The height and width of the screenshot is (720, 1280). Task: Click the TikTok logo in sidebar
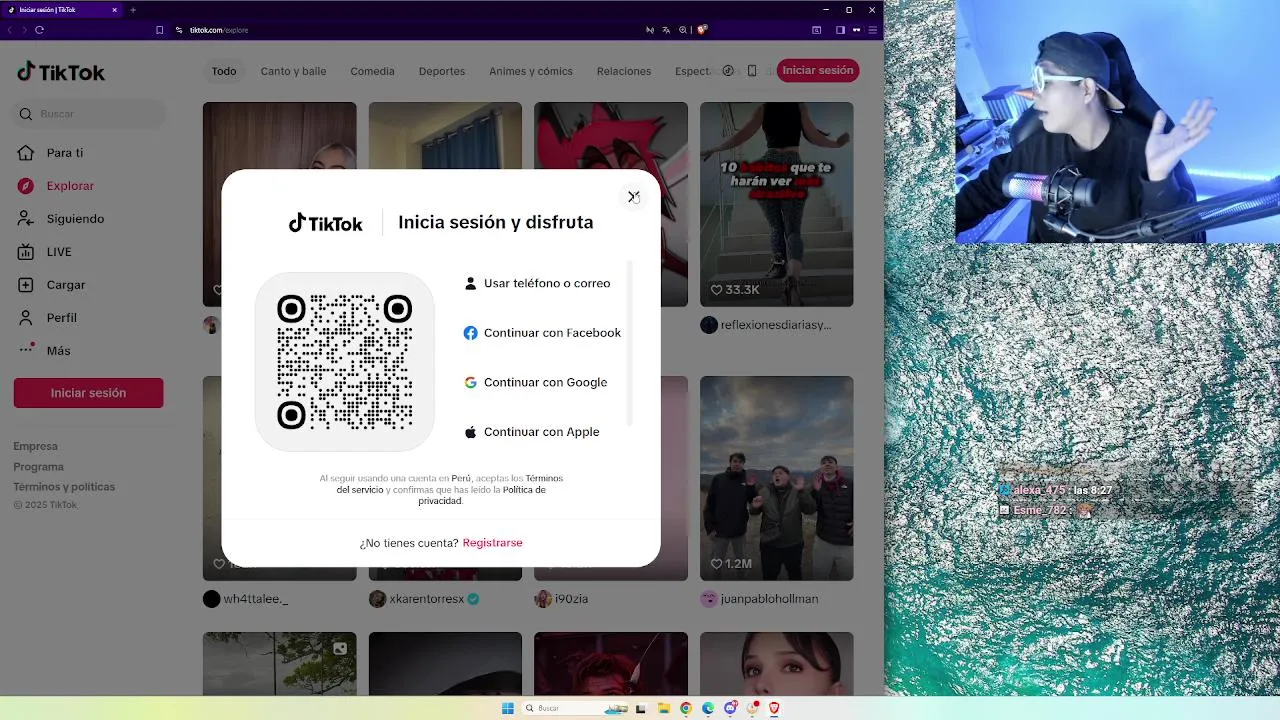click(x=61, y=72)
